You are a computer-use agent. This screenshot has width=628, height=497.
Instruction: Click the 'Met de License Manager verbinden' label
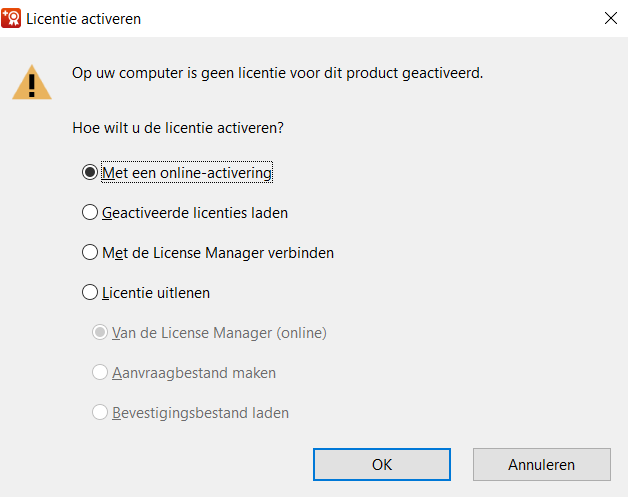point(218,253)
